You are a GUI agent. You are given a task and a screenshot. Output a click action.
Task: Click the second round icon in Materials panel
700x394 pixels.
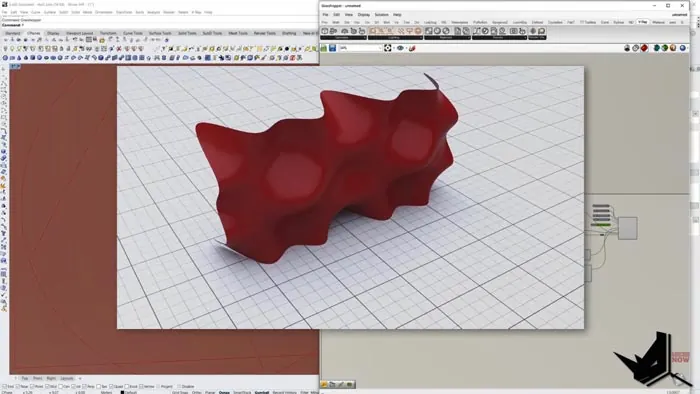click(x=446, y=31)
